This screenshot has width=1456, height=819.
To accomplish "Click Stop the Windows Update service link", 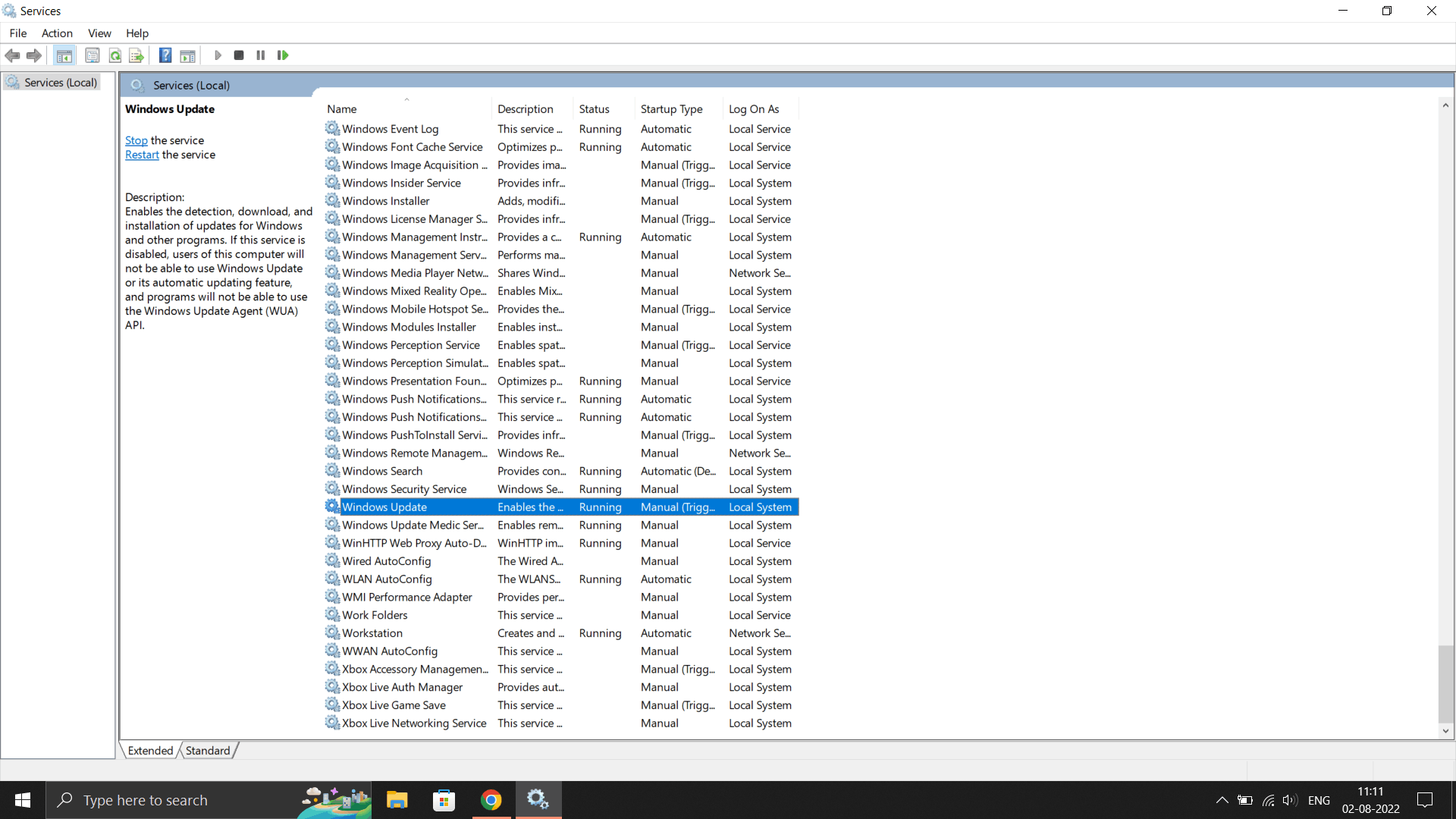I will pos(136,139).
